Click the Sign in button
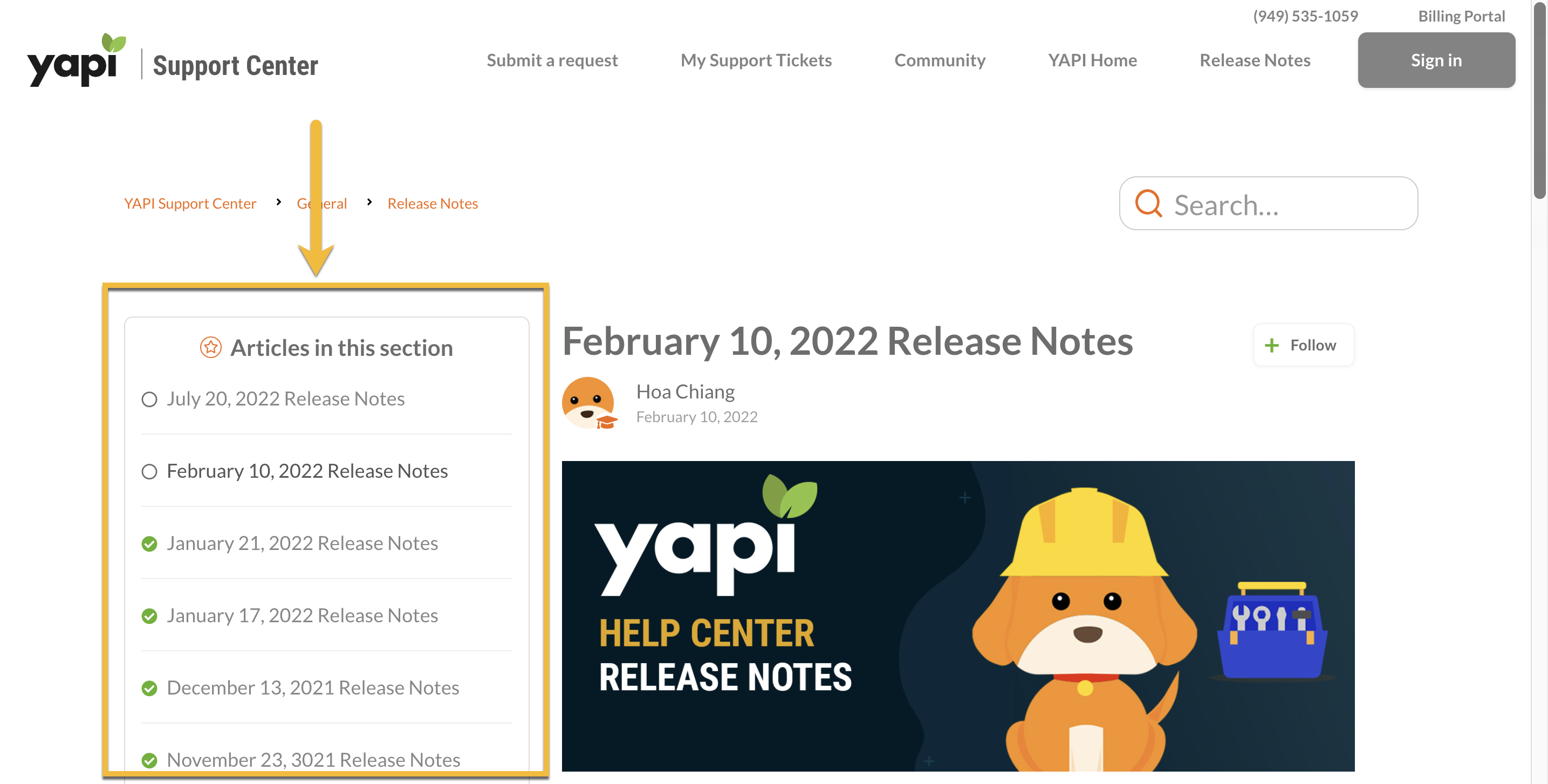Viewport: 1548px width, 784px height. tap(1436, 60)
